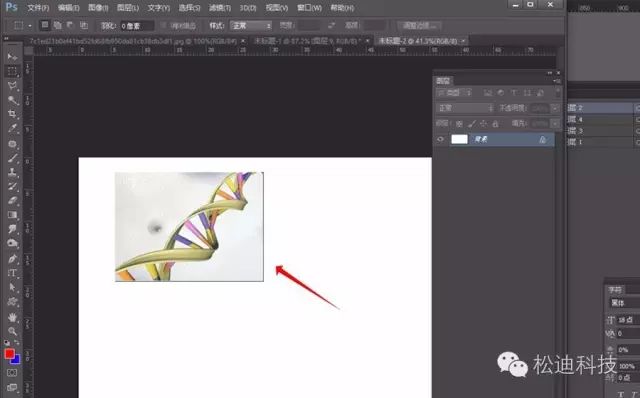Select the Zoom tool
Image resolution: width=640 pixels, height=398 pixels.
coord(12,331)
